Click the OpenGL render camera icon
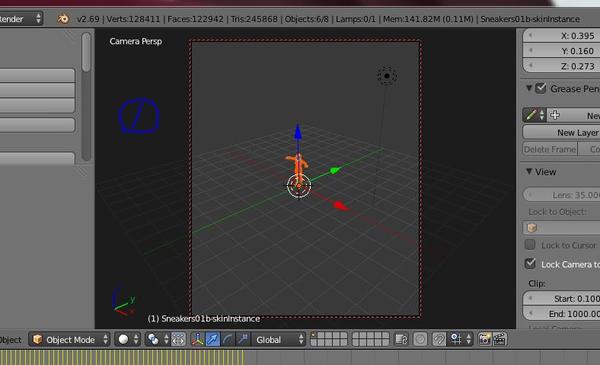 (485, 339)
